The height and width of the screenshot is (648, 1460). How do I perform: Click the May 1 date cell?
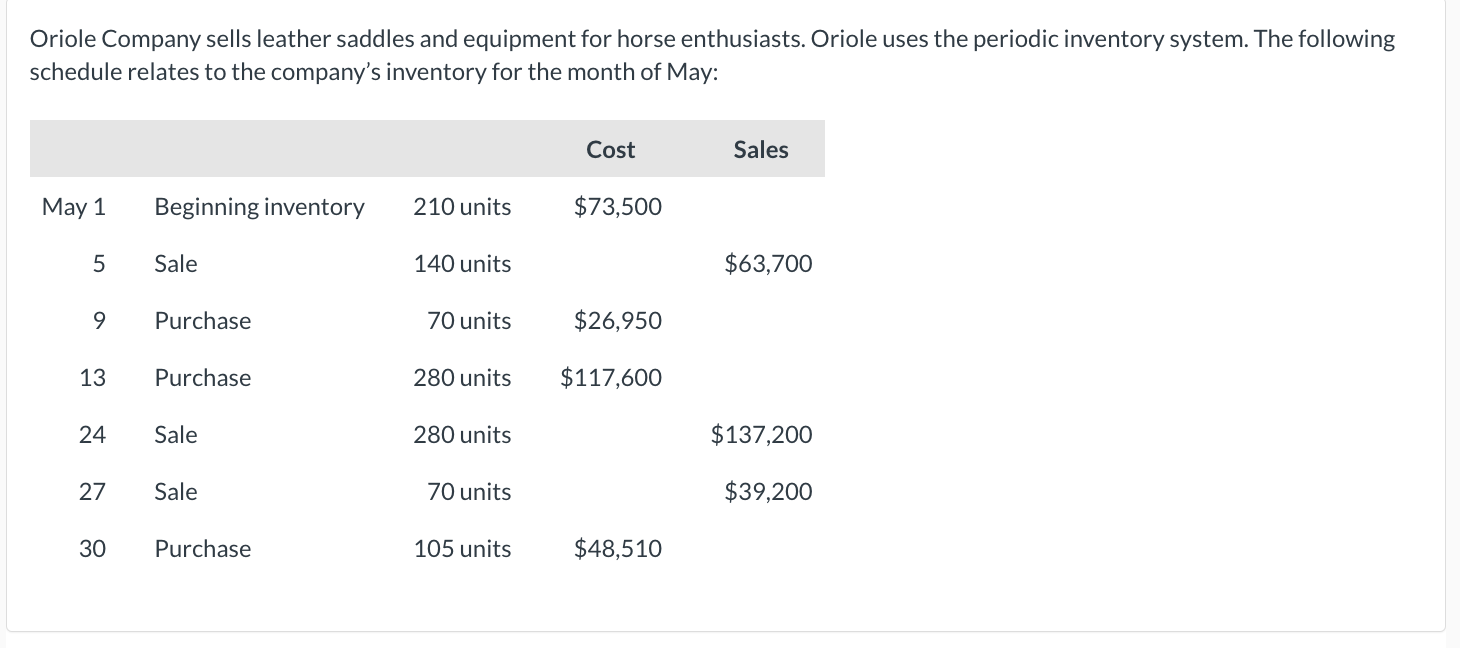[x=73, y=207]
